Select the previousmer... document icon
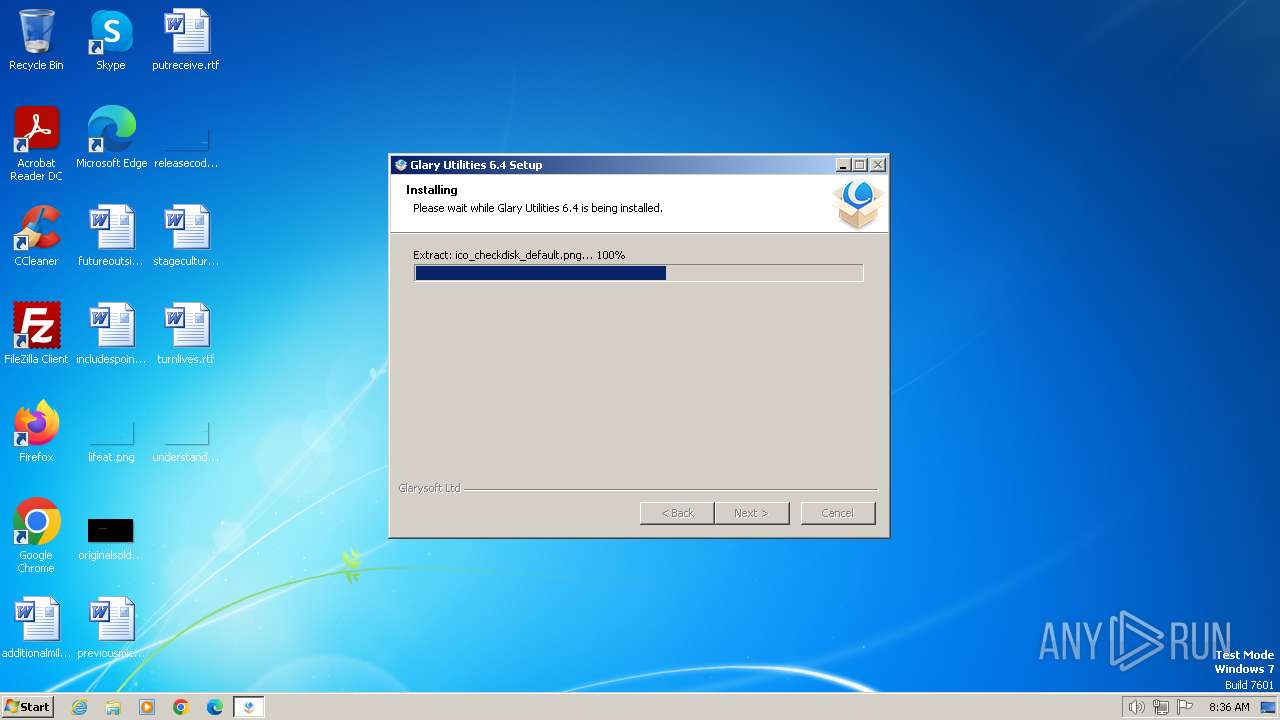 [111, 628]
